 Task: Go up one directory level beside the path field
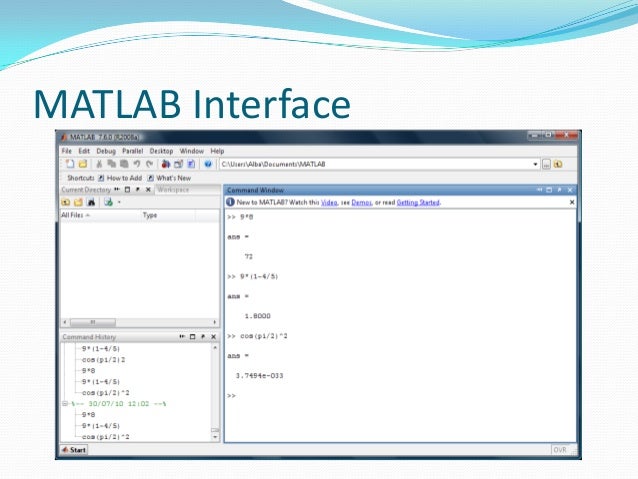point(558,164)
